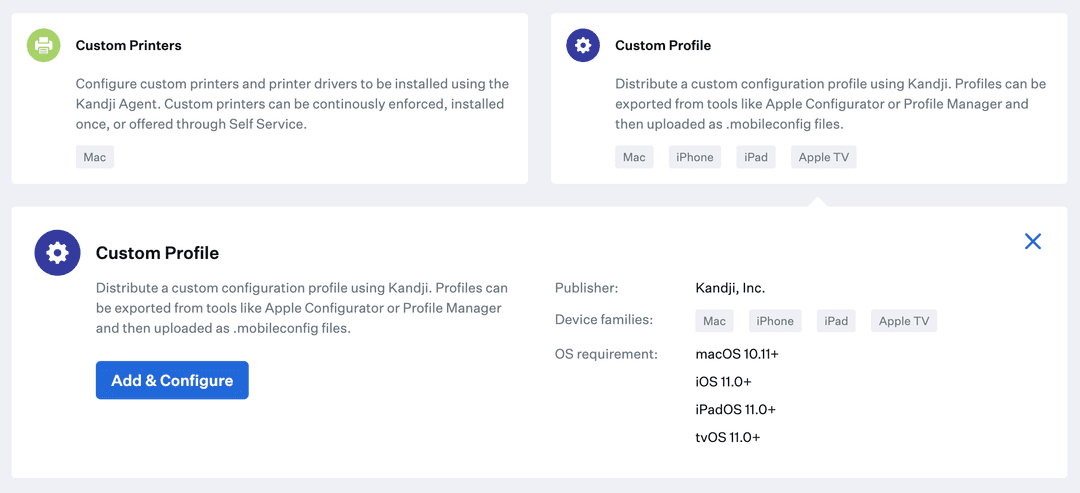Click the OS requirement: label
This screenshot has height=493, width=1080.
[607, 355]
